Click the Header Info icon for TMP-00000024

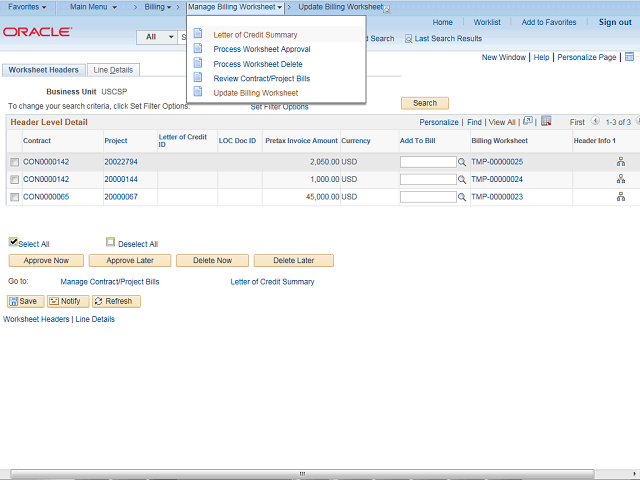click(621, 179)
